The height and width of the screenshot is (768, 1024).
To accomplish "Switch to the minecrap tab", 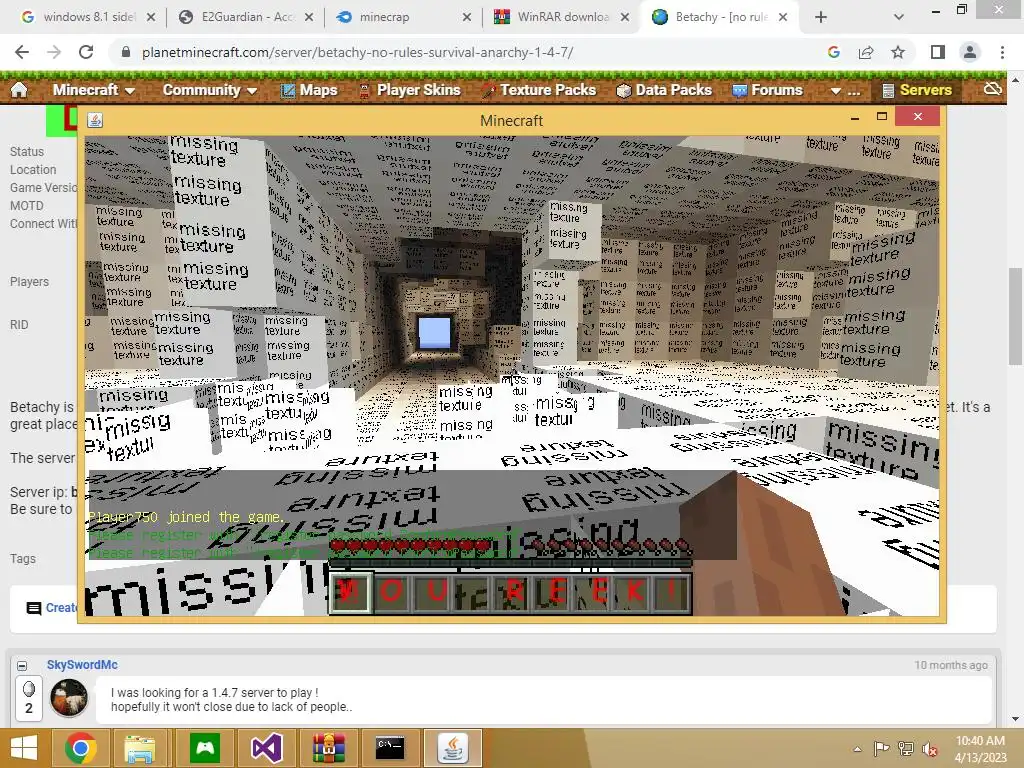I will pos(400,17).
